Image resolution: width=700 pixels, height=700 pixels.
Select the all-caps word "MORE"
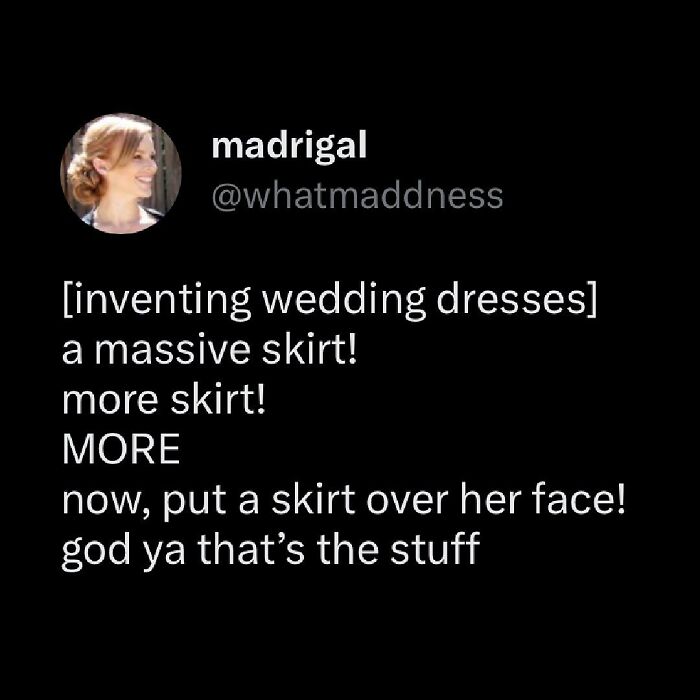point(121,449)
